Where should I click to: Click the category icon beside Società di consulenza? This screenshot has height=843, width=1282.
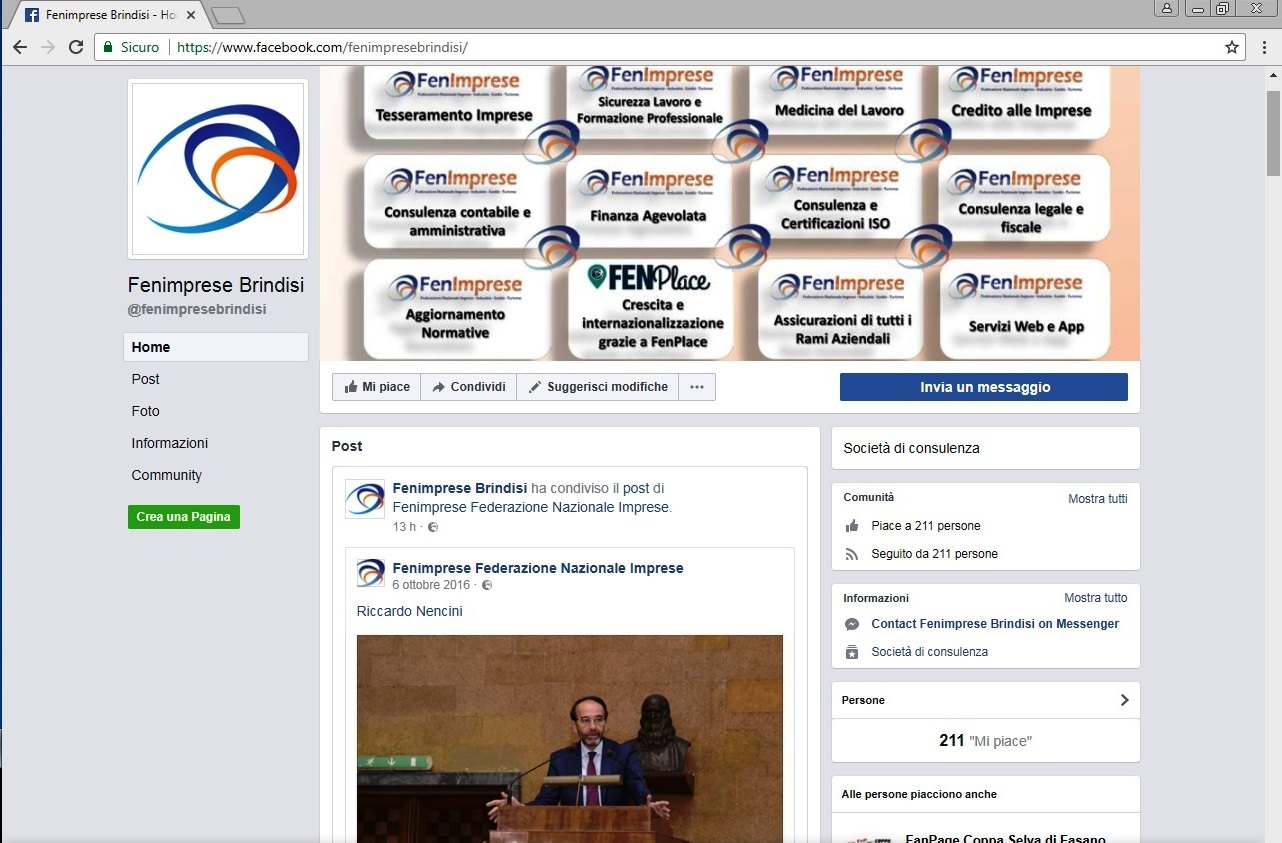click(x=852, y=652)
